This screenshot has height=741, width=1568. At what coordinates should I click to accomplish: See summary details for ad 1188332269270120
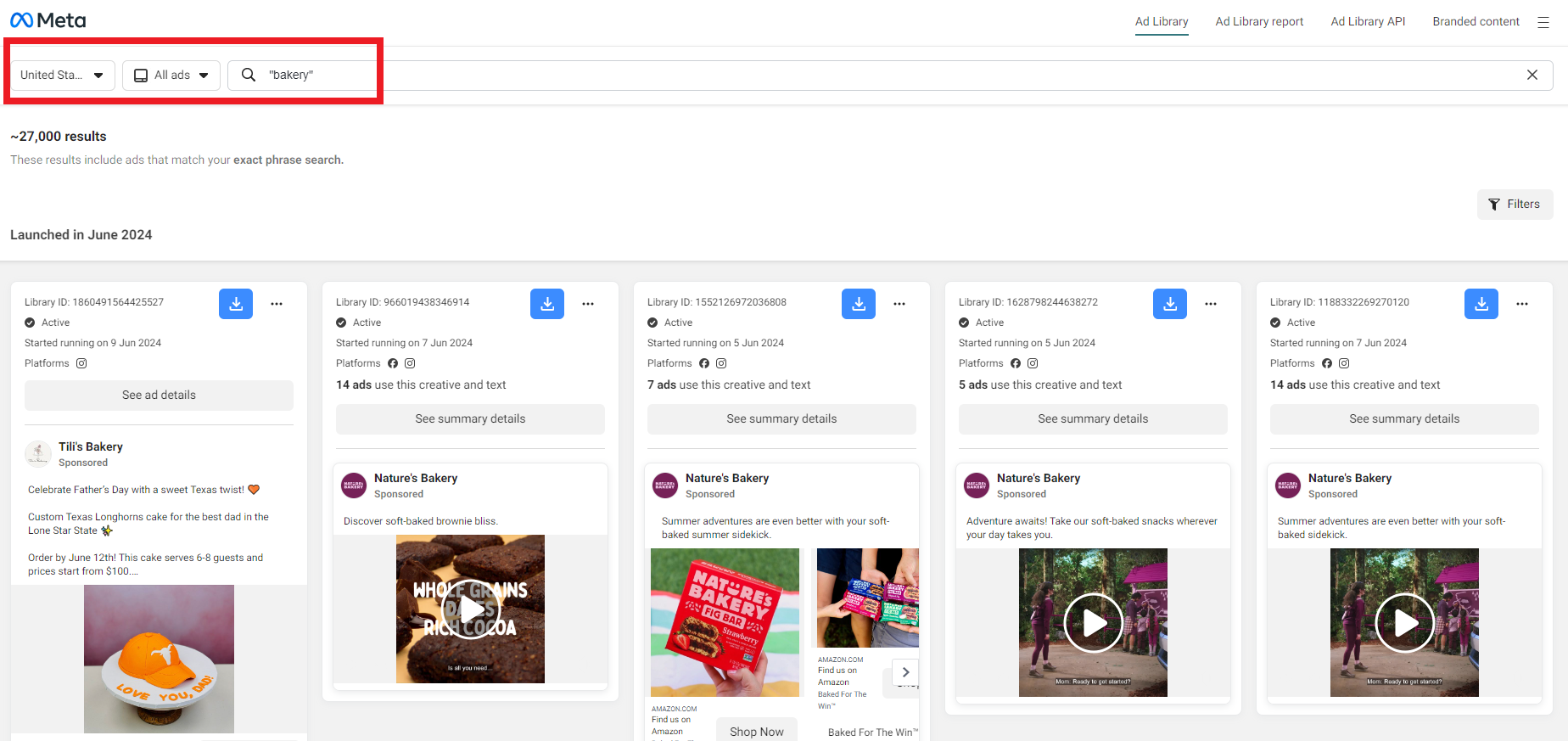click(x=1404, y=419)
